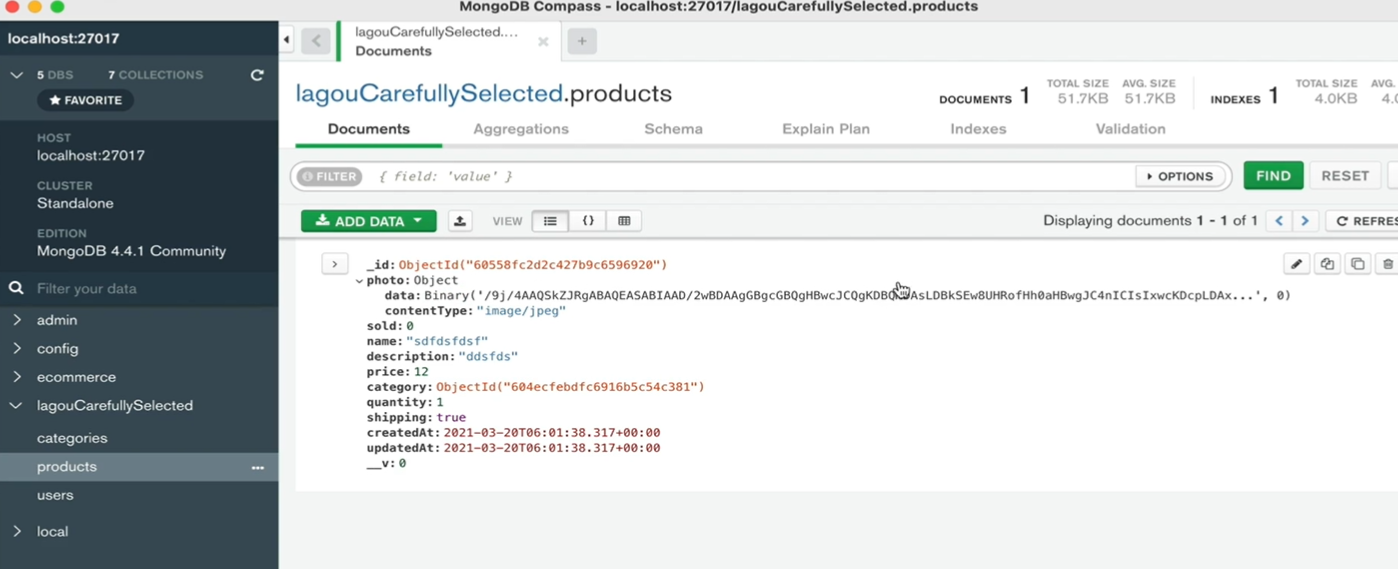Open a new tab with plus button

click(x=582, y=41)
